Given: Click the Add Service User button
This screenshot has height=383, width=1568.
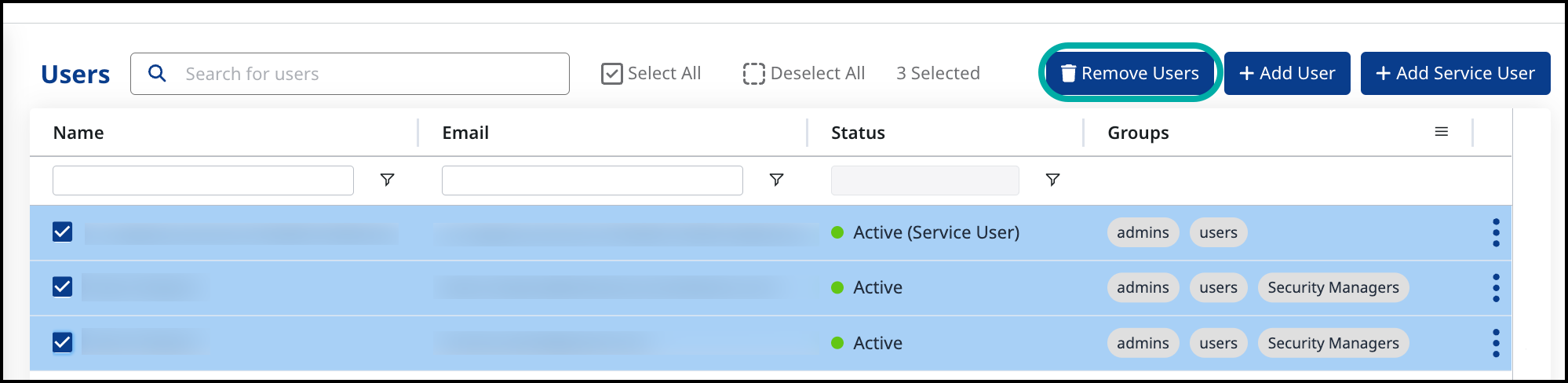Looking at the screenshot, I should tap(1455, 73).
